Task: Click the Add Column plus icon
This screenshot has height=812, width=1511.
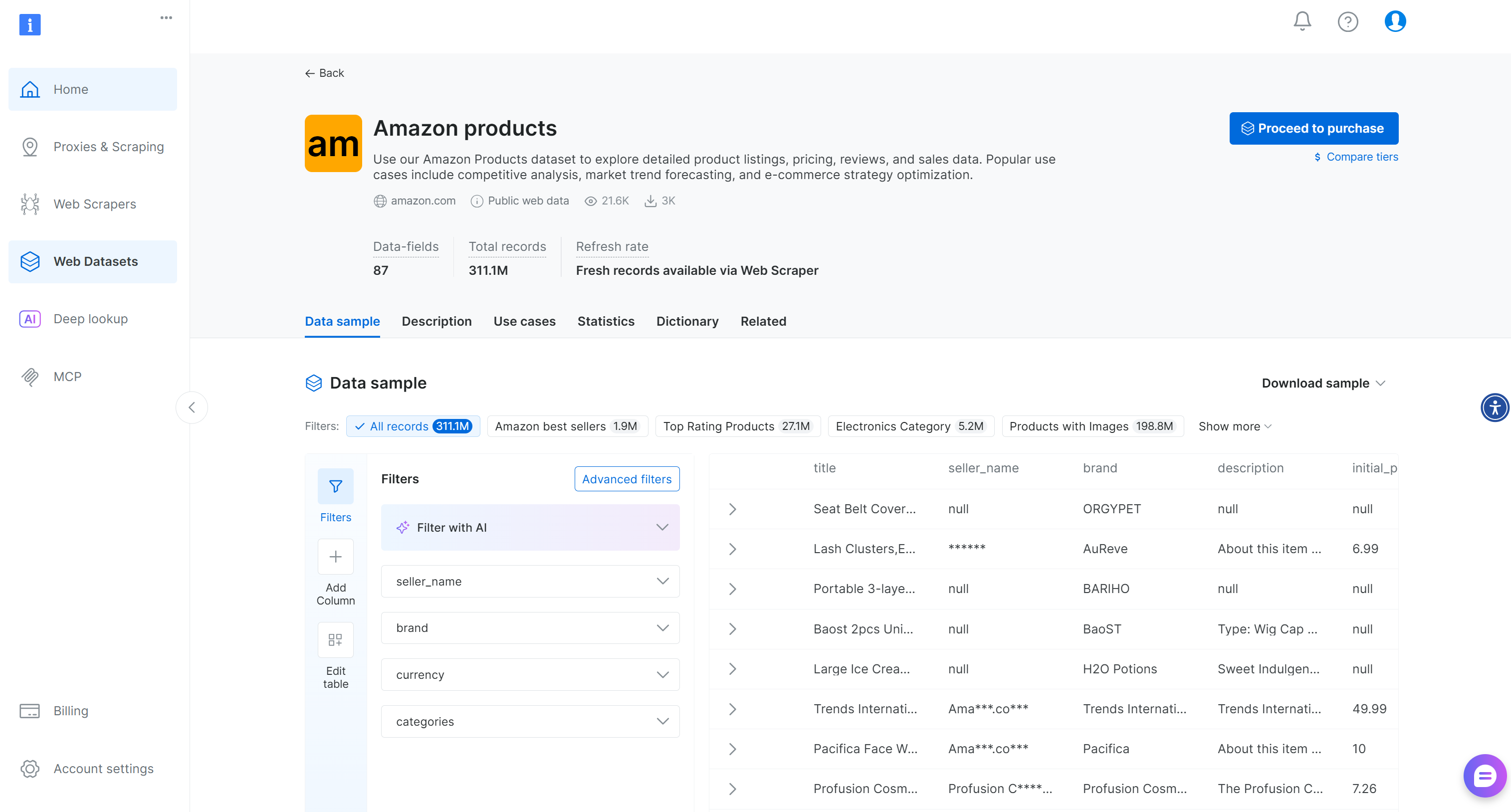Action: click(x=335, y=556)
